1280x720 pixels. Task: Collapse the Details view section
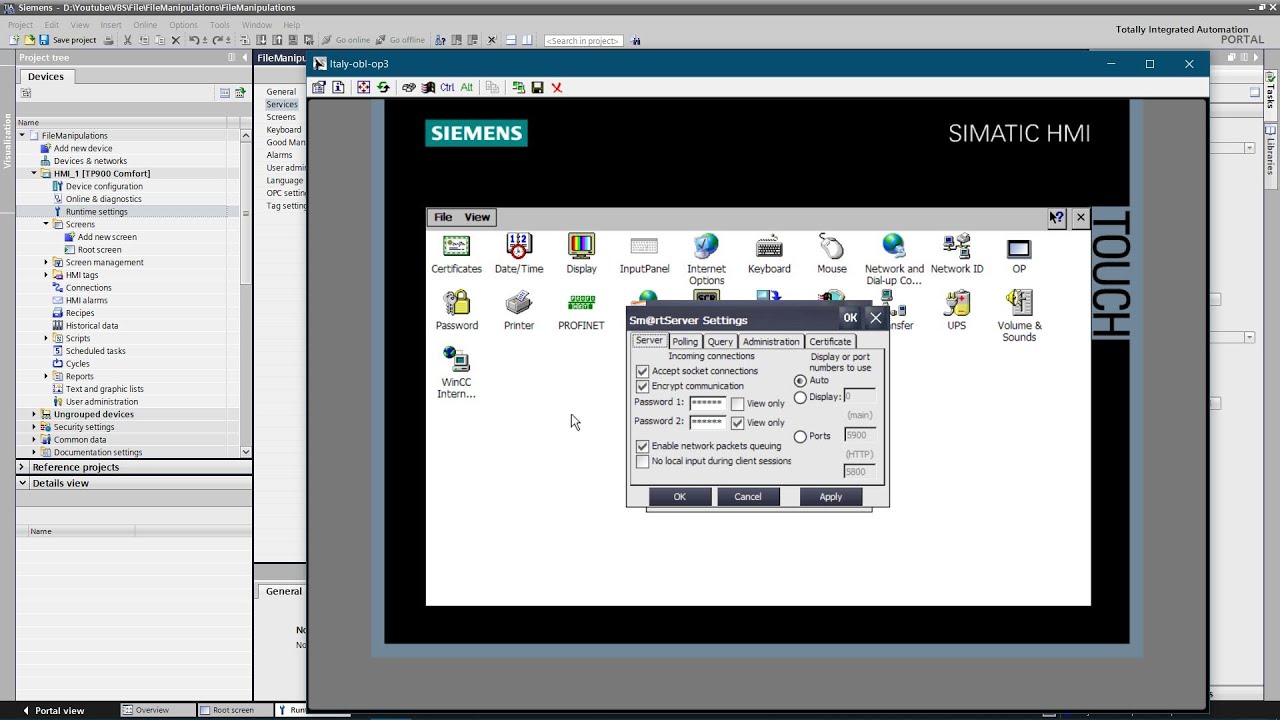coord(22,483)
